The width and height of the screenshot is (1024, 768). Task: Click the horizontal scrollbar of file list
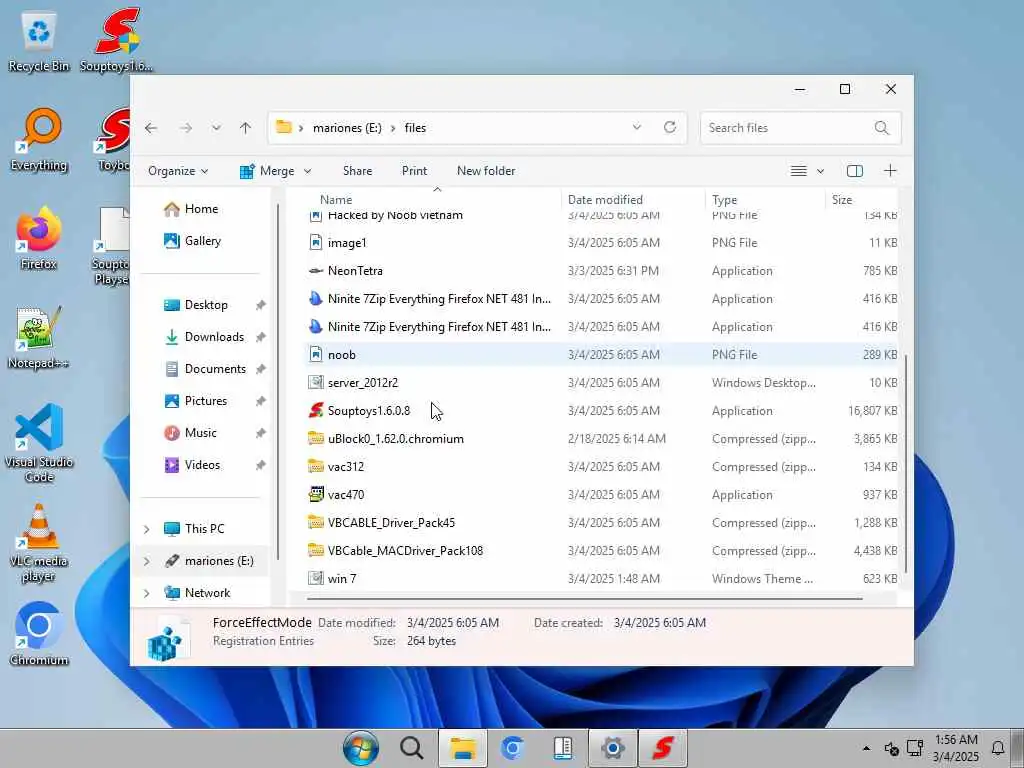tap(584, 598)
